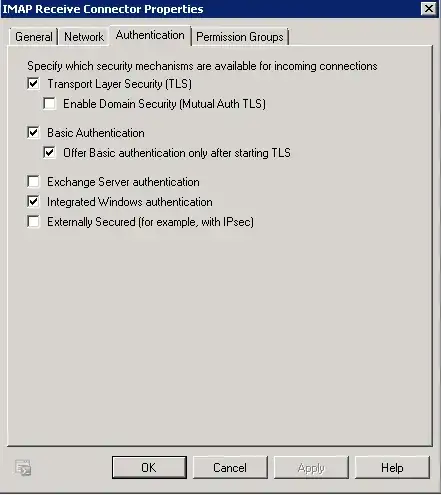Open the Network tab

click(84, 37)
